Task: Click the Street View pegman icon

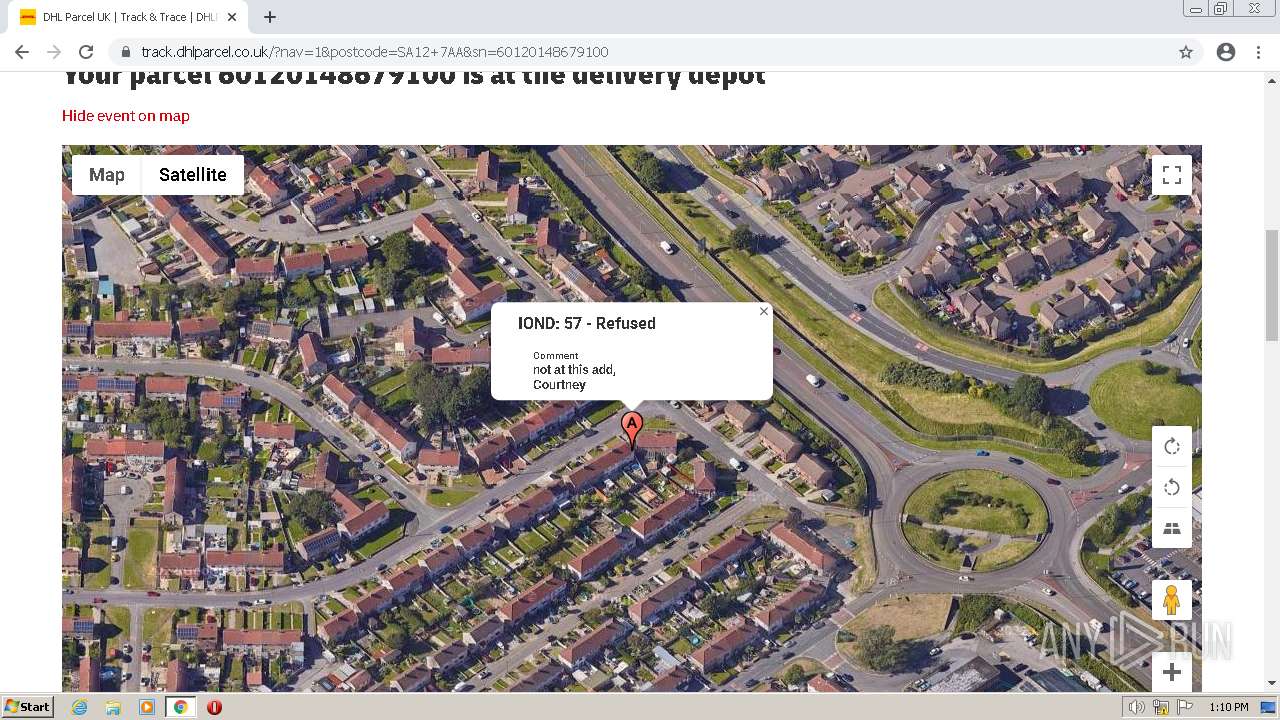Action: tap(1172, 600)
